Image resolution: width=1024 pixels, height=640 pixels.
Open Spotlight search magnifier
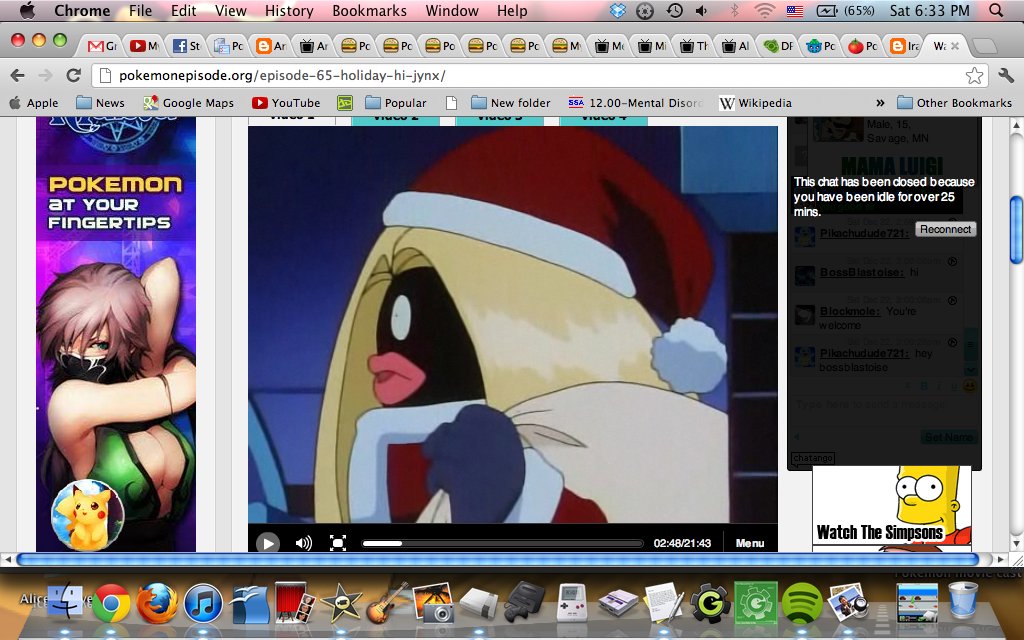point(996,10)
